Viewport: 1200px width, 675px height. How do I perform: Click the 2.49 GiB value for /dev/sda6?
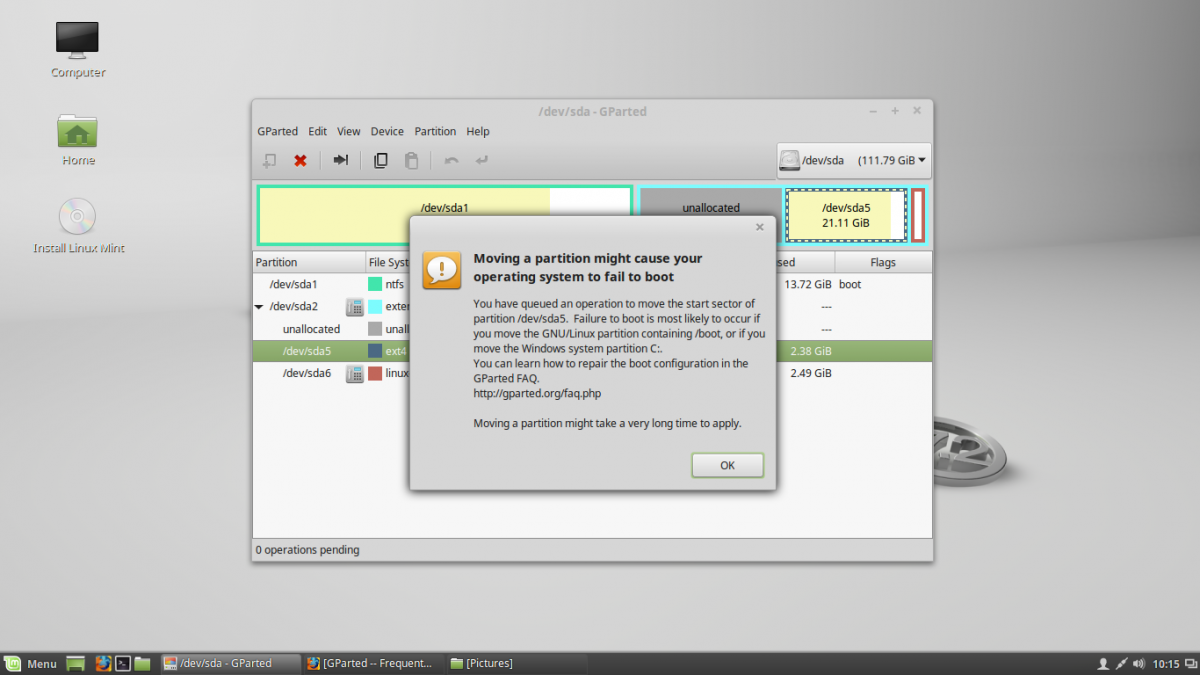click(x=811, y=373)
